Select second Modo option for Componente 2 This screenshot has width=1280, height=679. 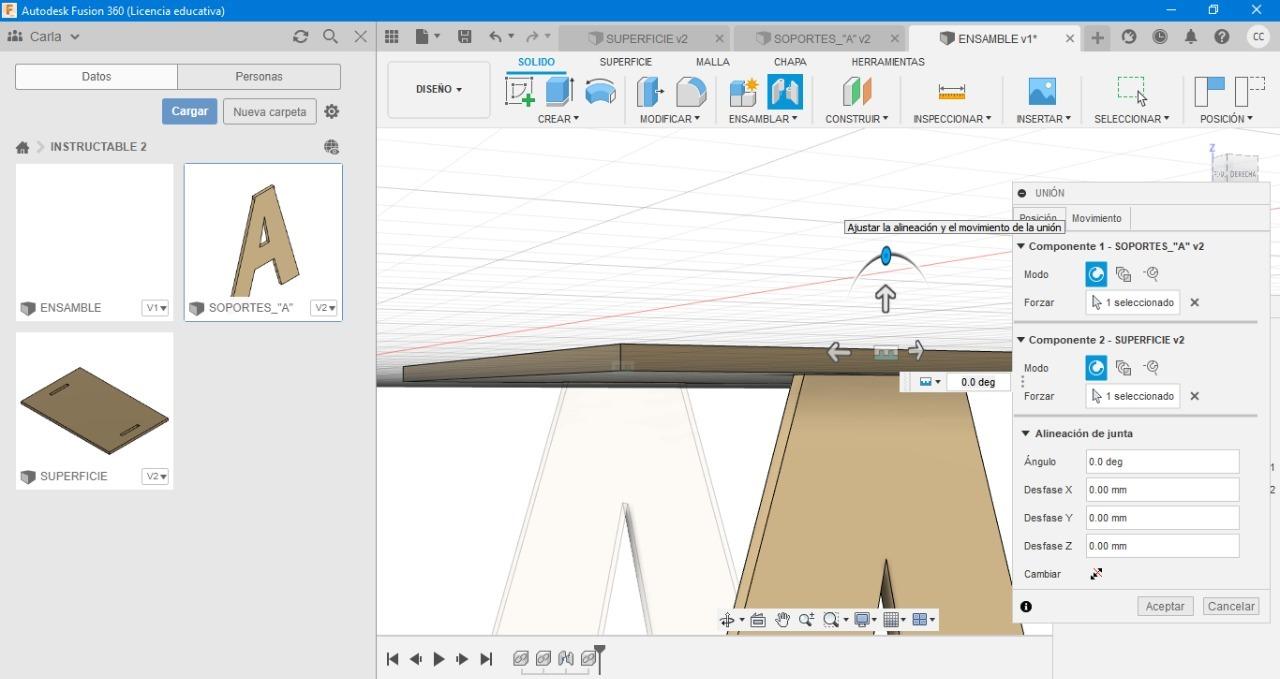pos(1123,368)
